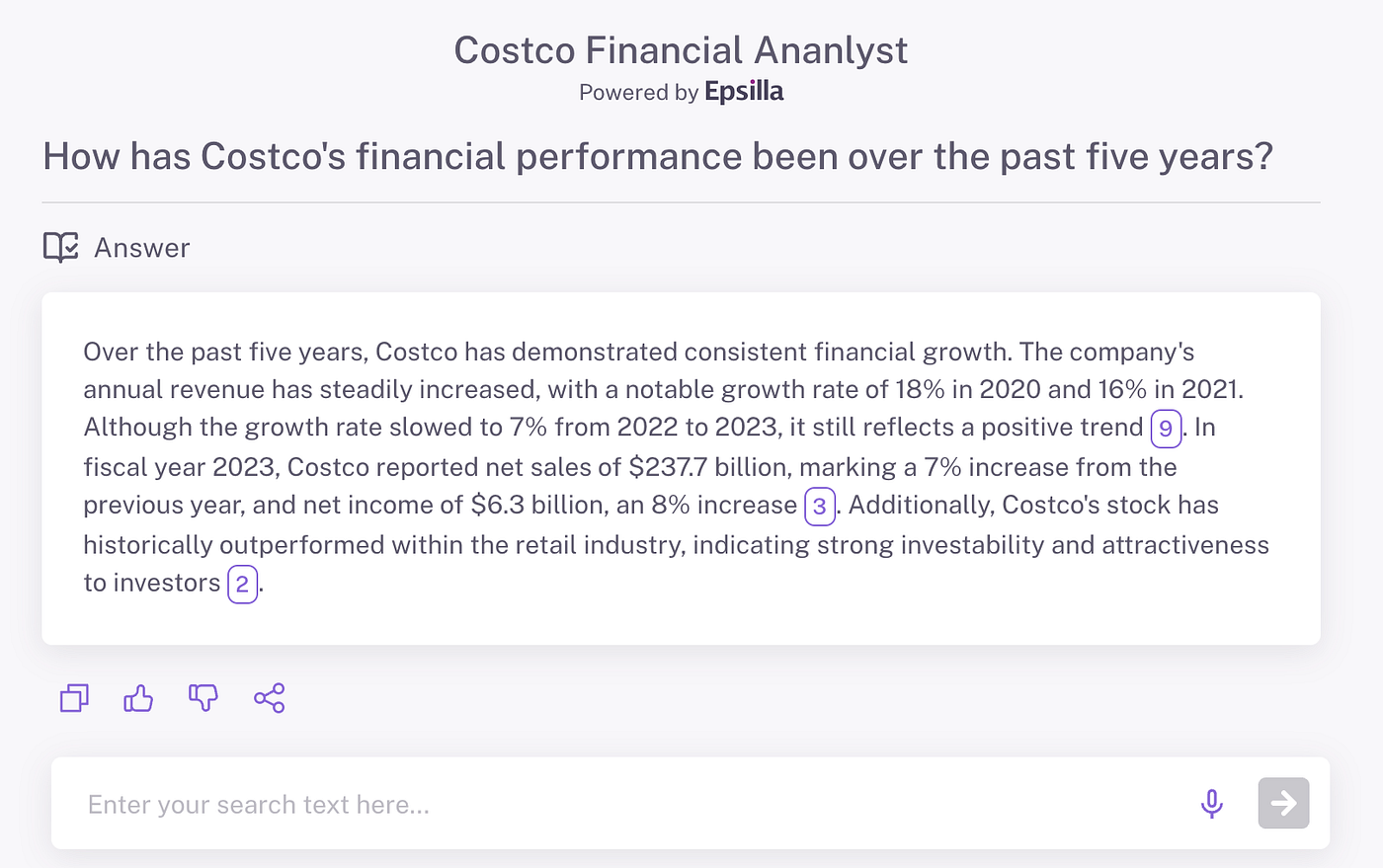Image resolution: width=1383 pixels, height=868 pixels.
Task: Mark the answer with thumbs down
Action: 203,698
